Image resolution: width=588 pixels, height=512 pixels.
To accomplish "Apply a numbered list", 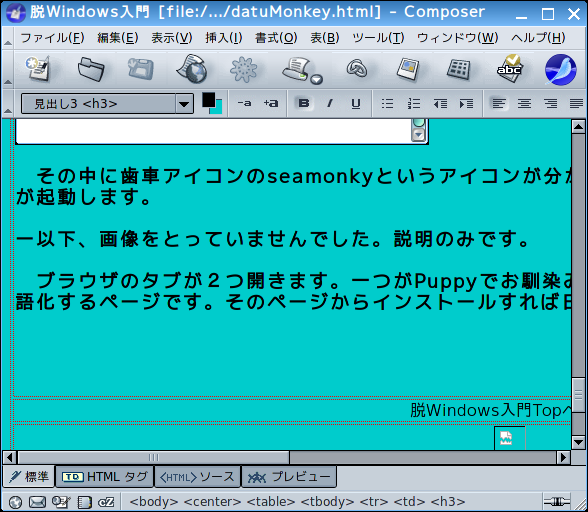I will coord(414,104).
